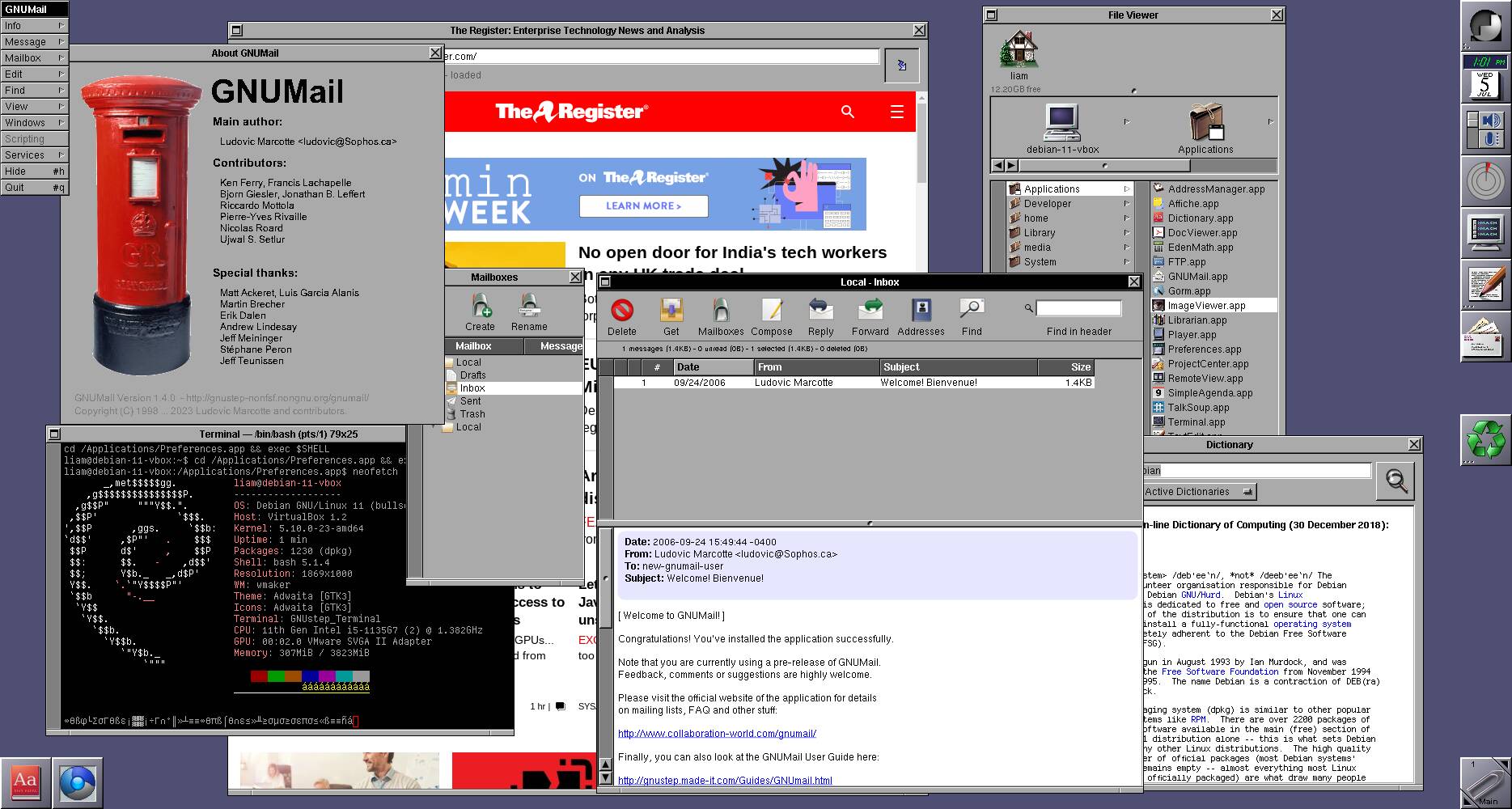This screenshot has height=809, width=1512.
Task: Click the Find in header search field
Action: 1078,308
